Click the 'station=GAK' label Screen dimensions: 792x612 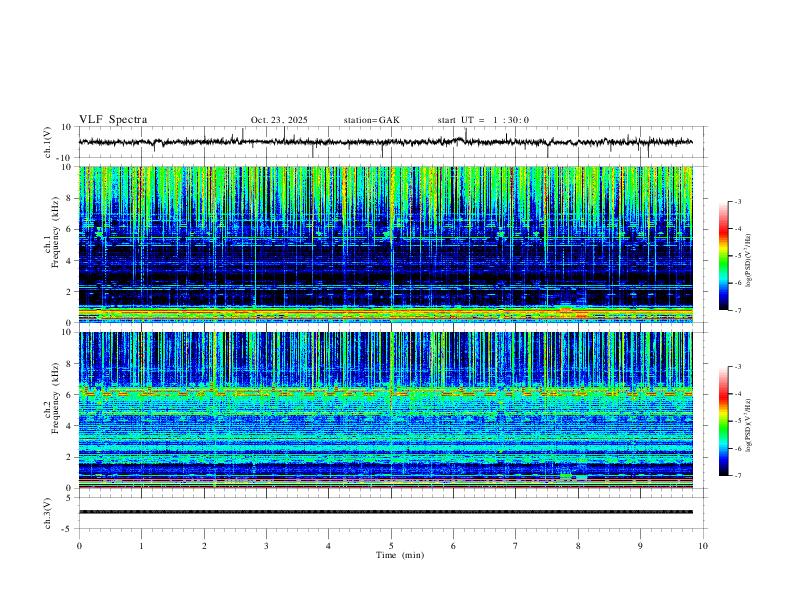coord(371,120)
